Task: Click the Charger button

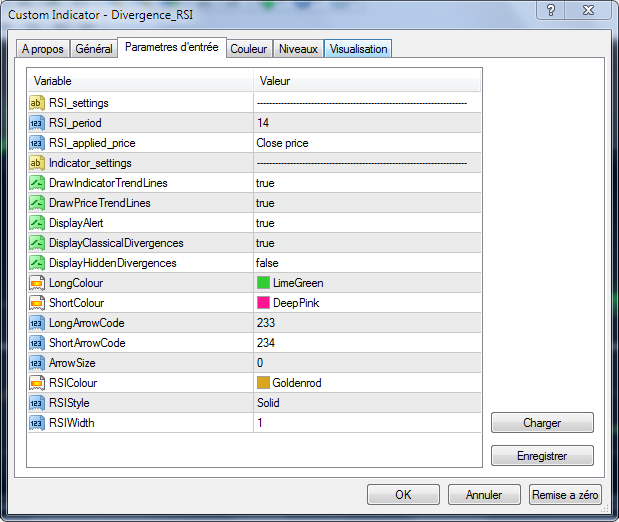Action: click(x=542, y=423)
